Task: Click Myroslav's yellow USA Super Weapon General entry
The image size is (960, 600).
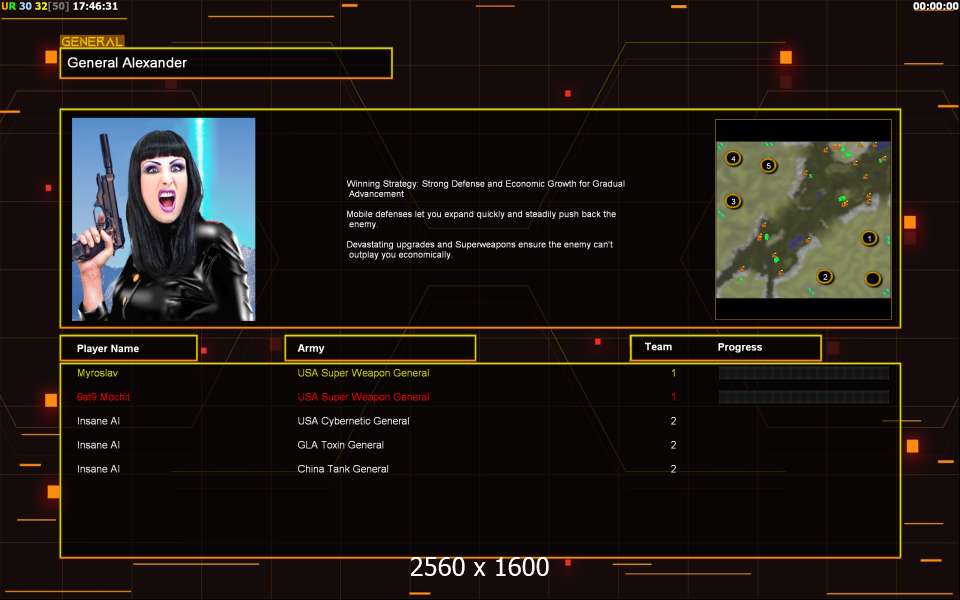Action: 363,373
